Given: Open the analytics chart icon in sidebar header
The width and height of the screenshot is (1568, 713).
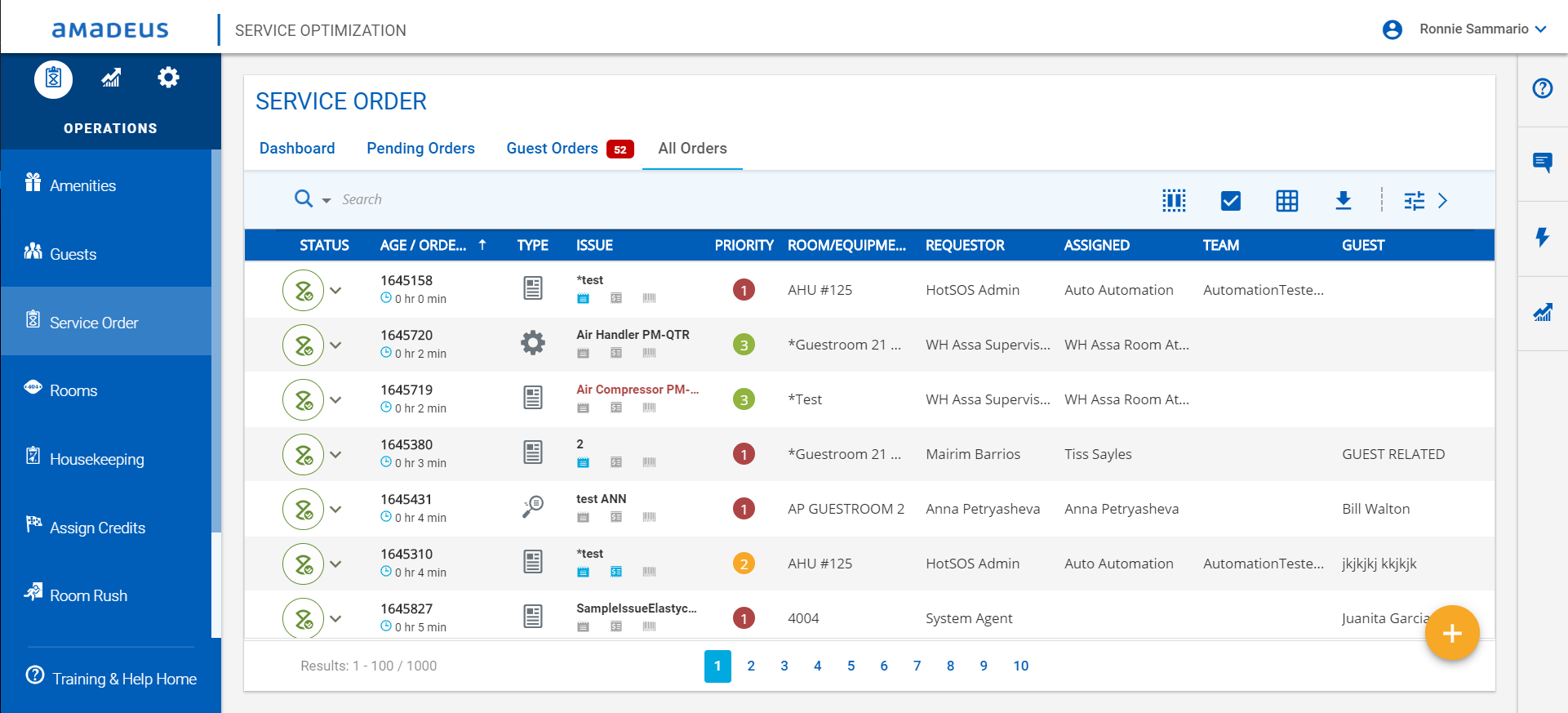Looking at the screenshot, I should (111, 78).
